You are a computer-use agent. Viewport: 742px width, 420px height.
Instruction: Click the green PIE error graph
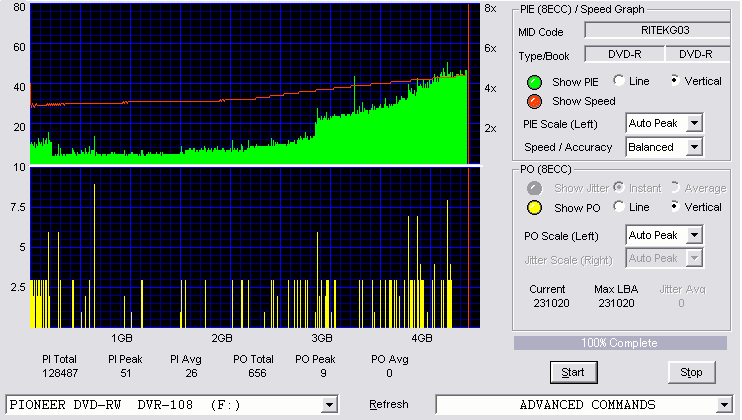(255, 84)
